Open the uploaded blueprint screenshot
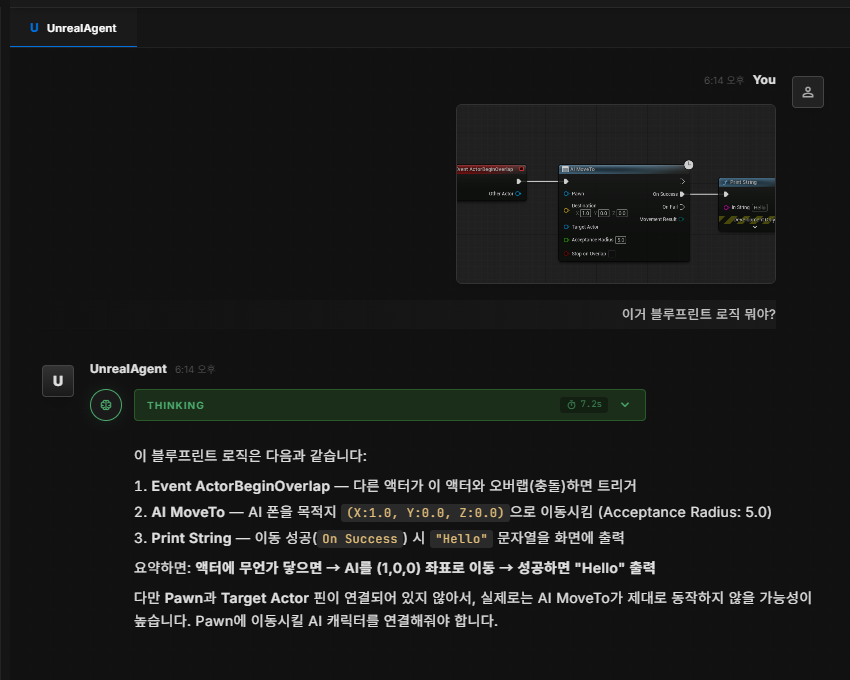 pyautogui.click(x=616, y=193)
